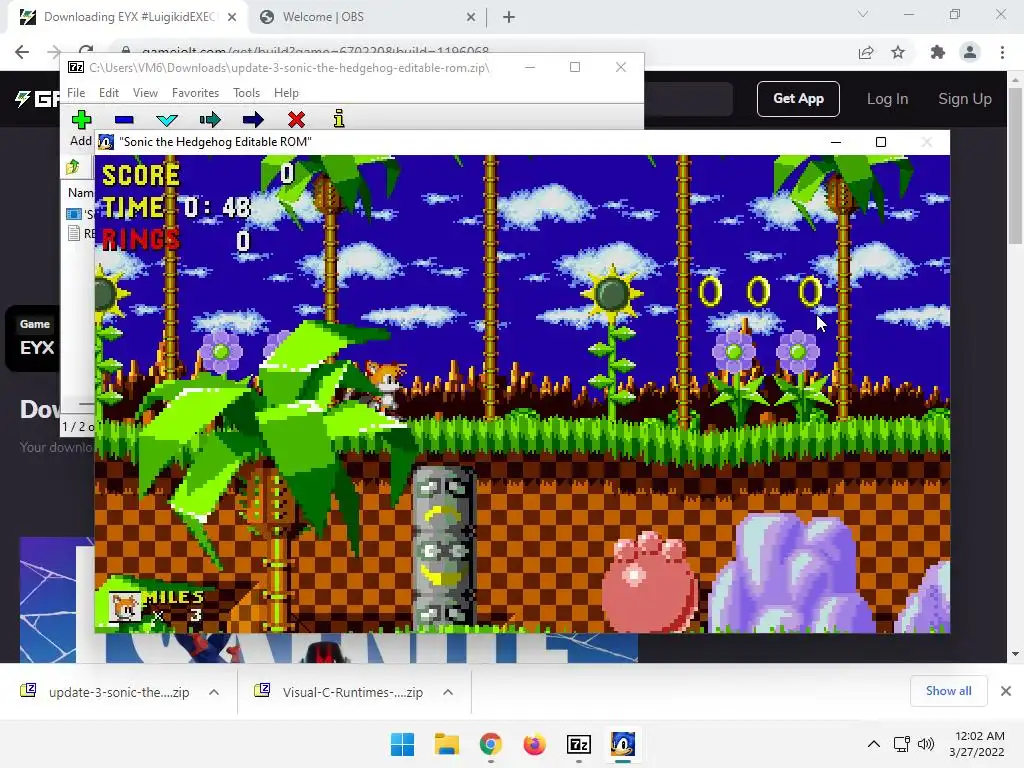Open Chrome three-dot menu
1024x768 pixels.
(x=1002, y=52)
